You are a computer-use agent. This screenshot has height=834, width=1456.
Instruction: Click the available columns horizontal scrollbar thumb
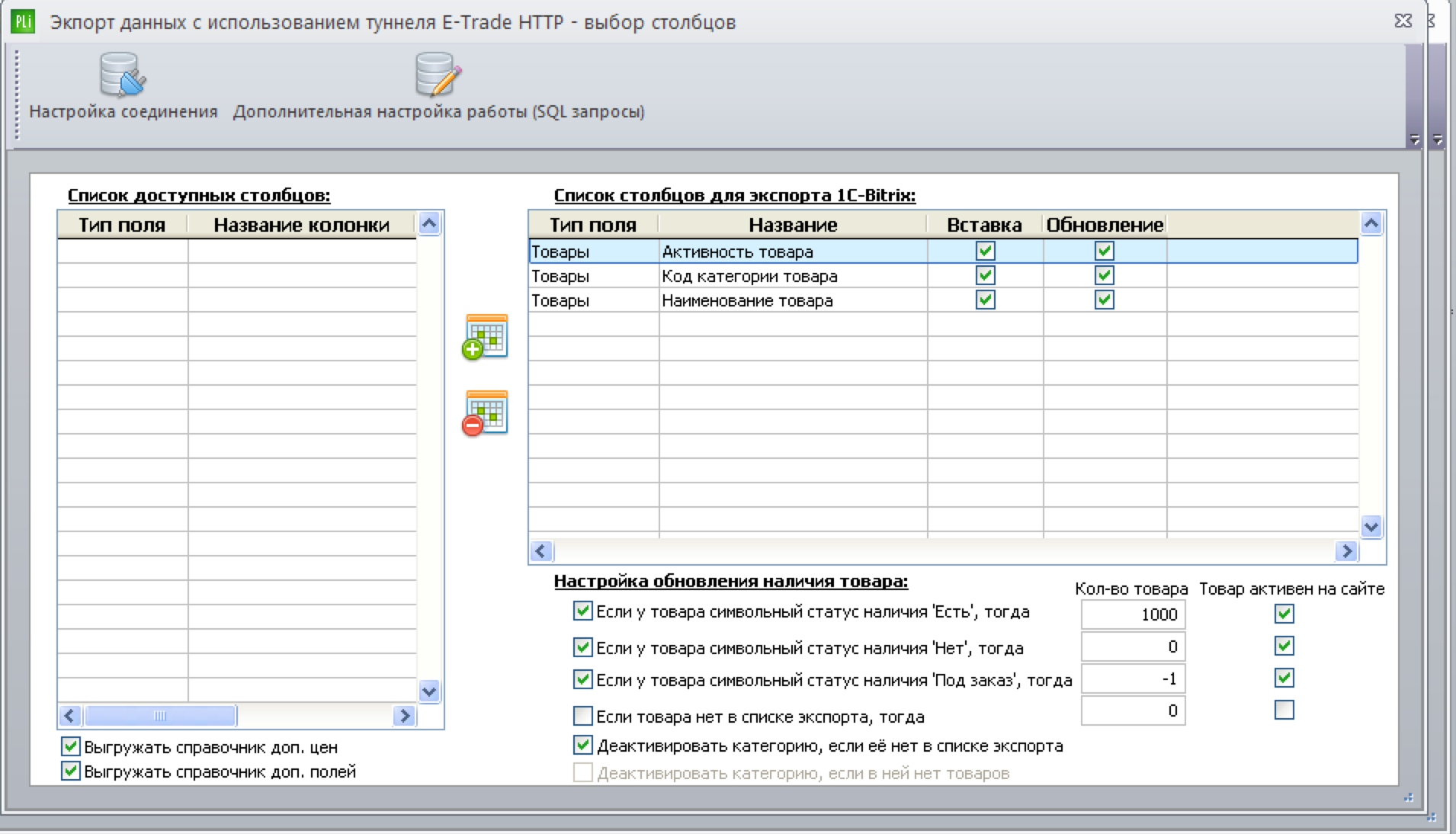click(160, 716)
